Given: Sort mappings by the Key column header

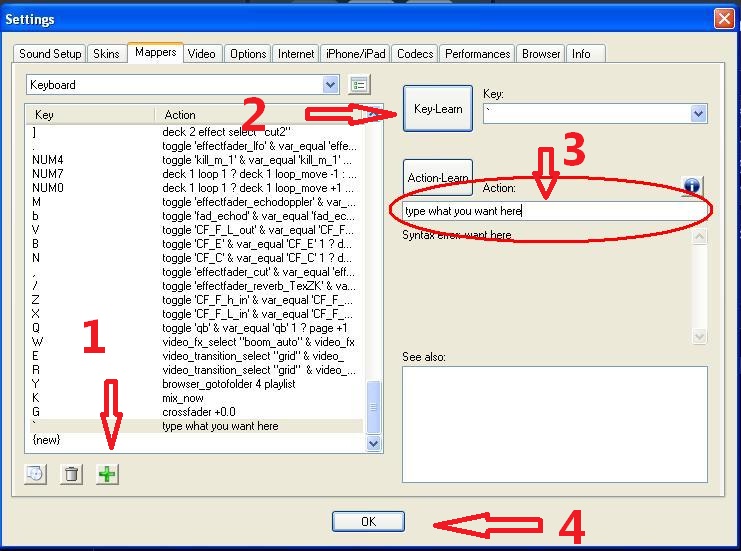Looking at the screenshot, I should (x=90, y=115).
